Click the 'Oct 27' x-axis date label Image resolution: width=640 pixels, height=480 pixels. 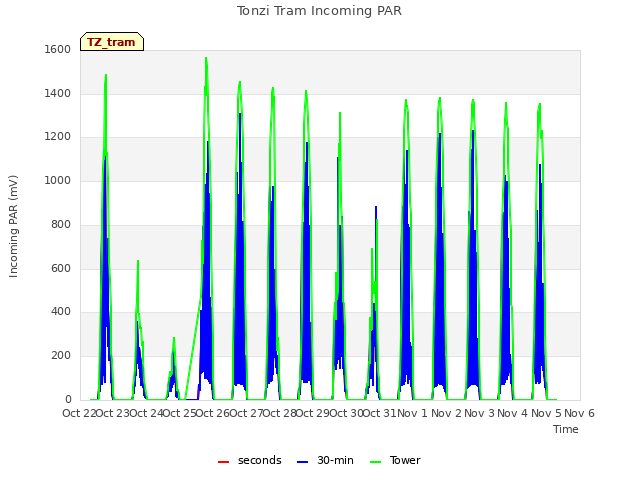point(246,413)
